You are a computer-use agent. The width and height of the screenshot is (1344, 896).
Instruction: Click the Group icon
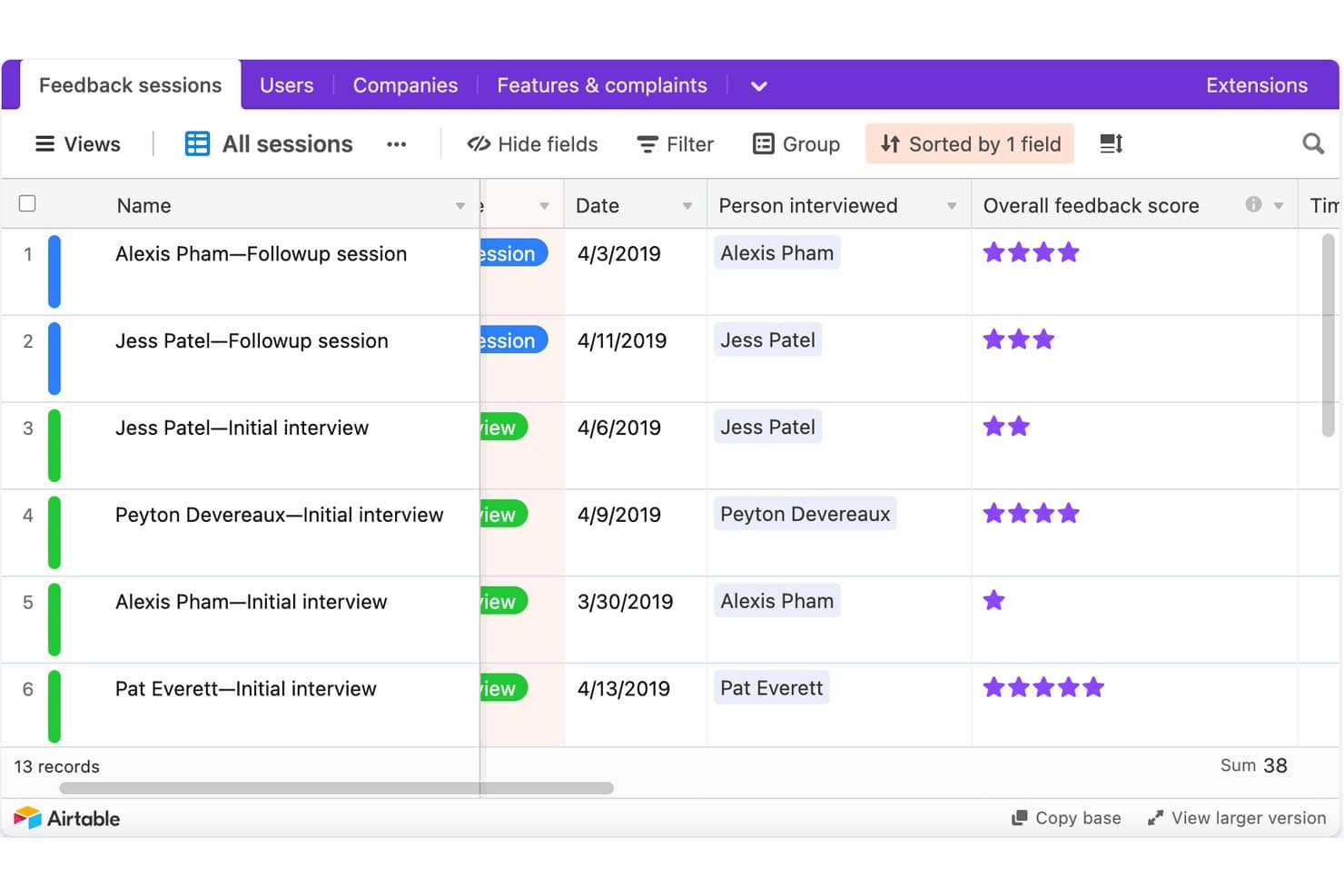764,143
